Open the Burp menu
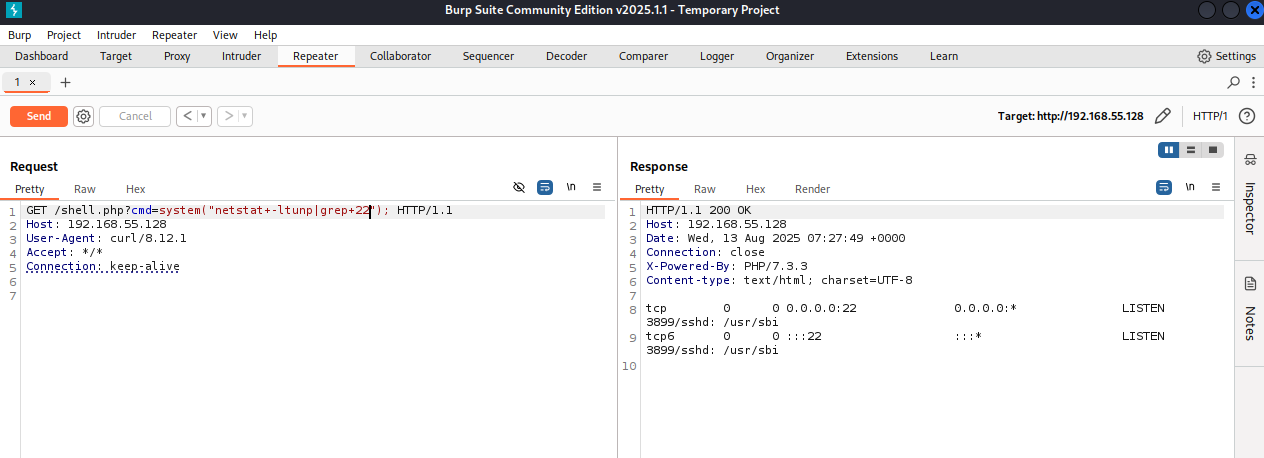1264x458 pixels. pos(20,35)
